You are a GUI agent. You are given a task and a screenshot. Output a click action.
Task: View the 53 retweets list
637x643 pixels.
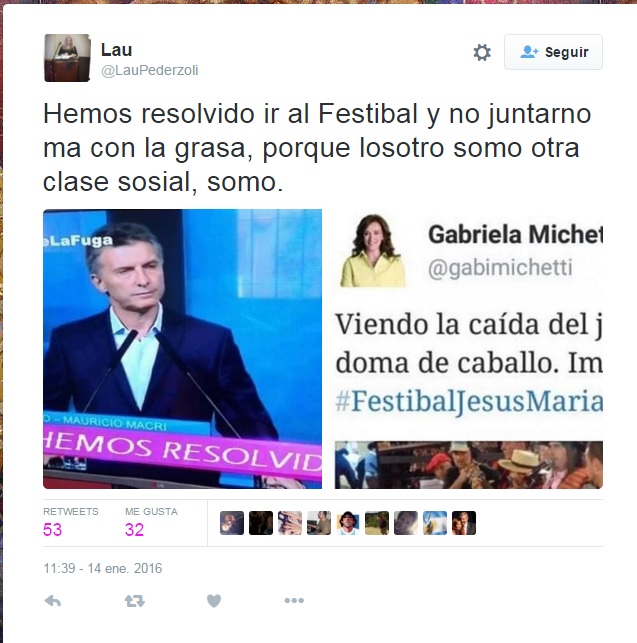point(71,522)
